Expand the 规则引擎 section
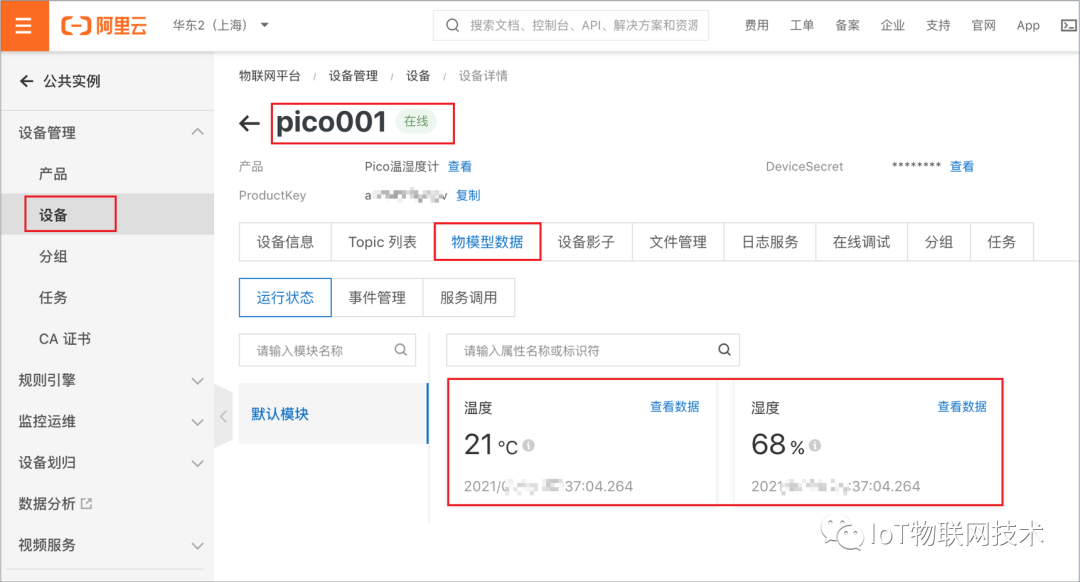Viewport: 1080px width, 582px height. coord(197,381)
